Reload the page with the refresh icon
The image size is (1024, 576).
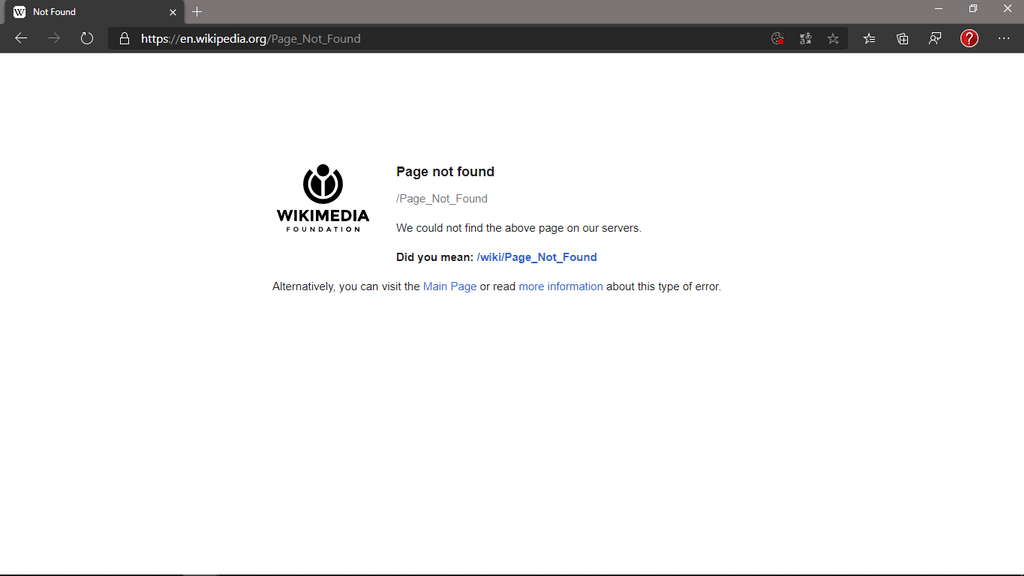click(87, 39)
